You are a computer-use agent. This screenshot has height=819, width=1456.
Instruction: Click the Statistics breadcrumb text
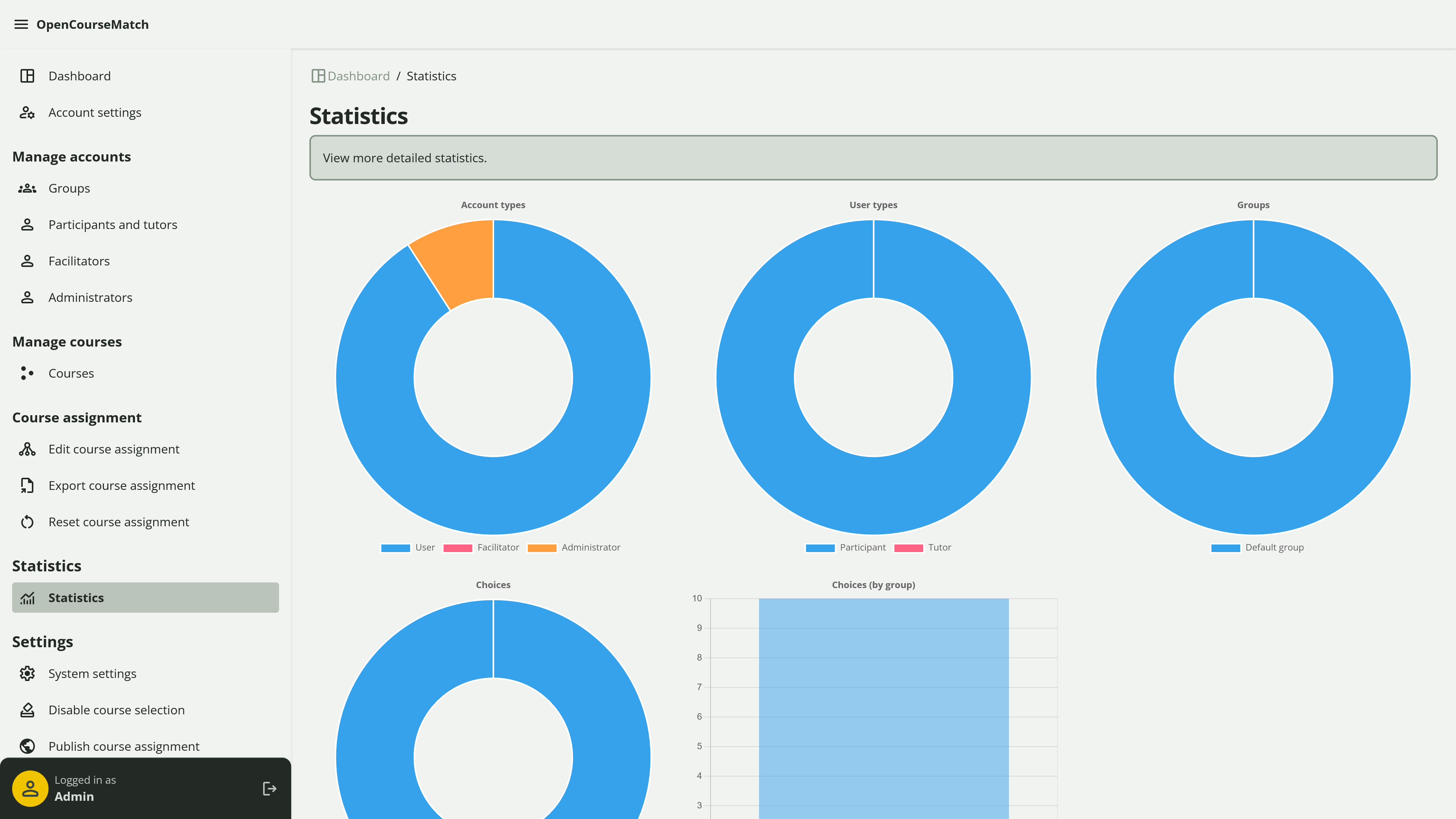(431, 76)
